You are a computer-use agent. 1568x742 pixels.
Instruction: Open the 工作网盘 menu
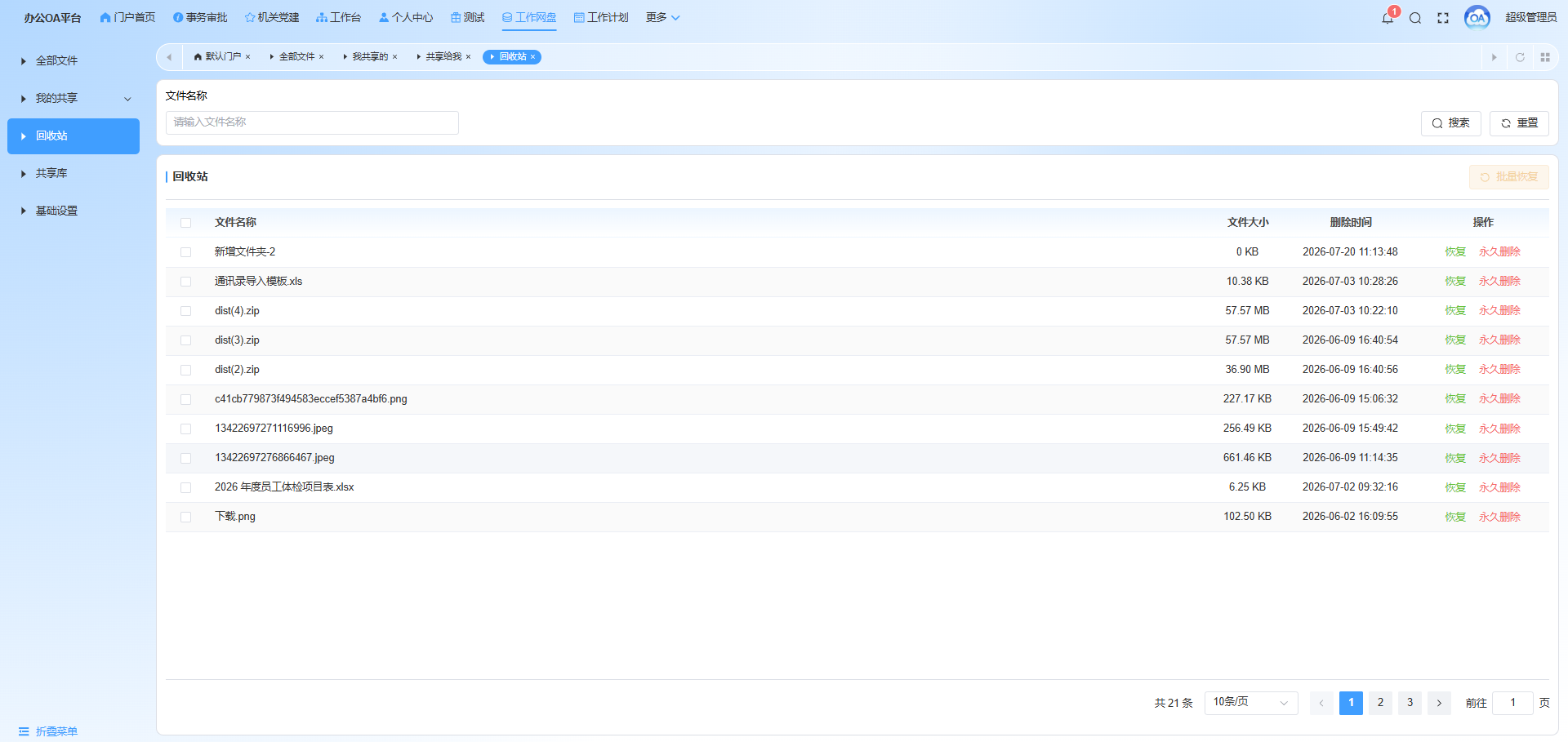pos(529,17)
